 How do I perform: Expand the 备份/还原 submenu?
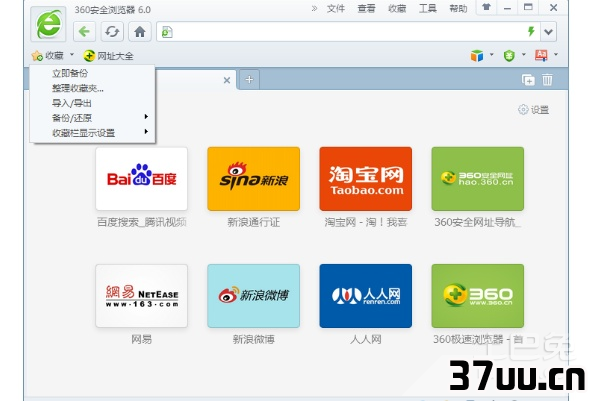tap(93, 118)
